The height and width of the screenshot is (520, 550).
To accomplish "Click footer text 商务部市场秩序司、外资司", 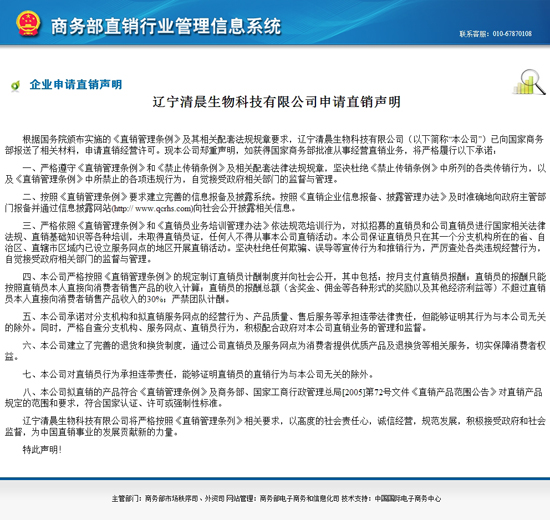I will pyautogui.click(x=185, y=499).
